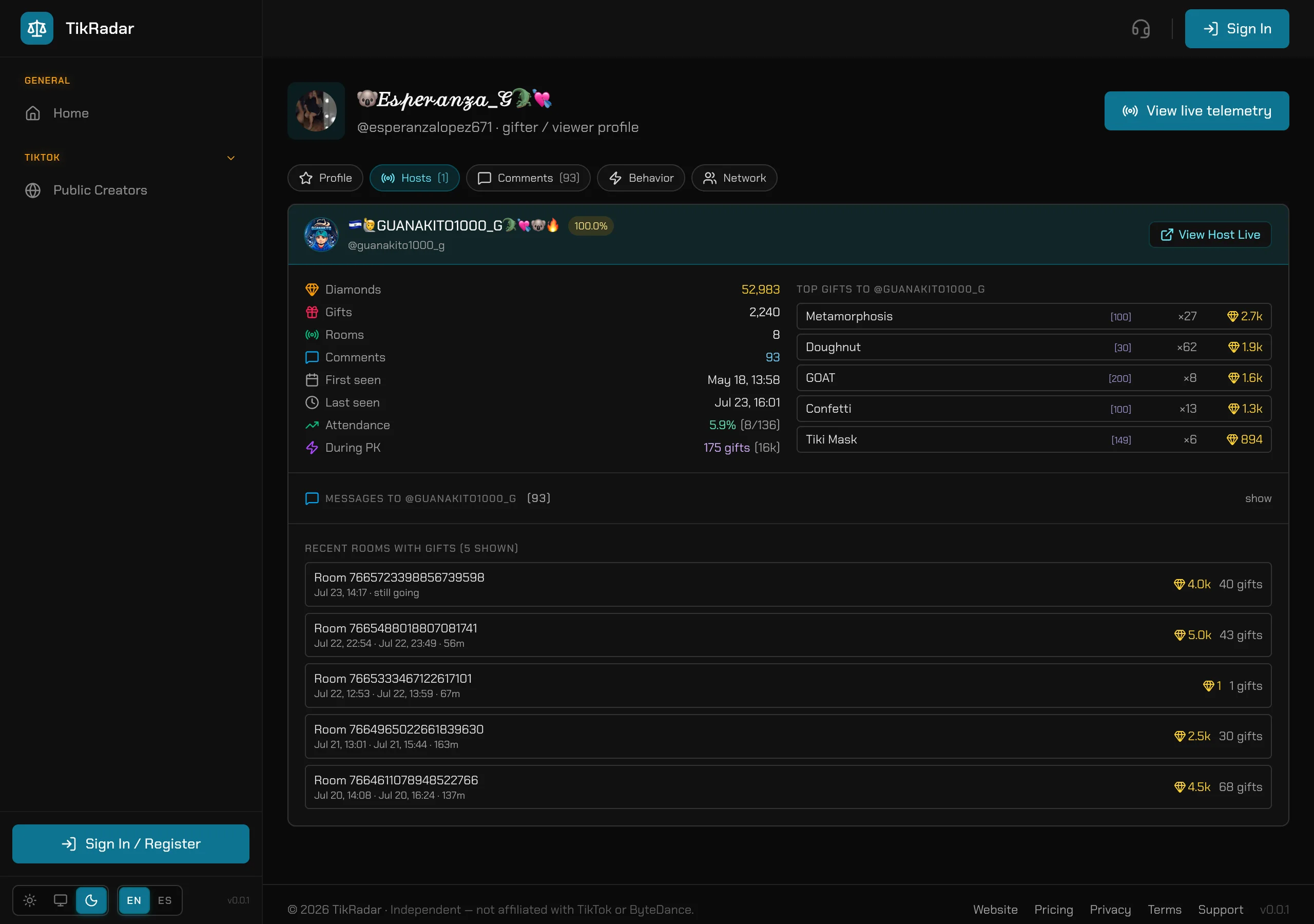Click the diamond icon next to 894

pos(1232,440)
